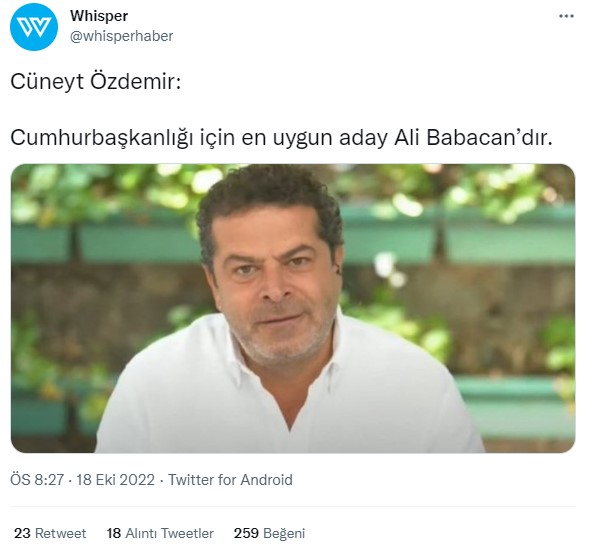Enlarge the tweet's attached photo
Viewport: 589px width, 545px height.
click(293, 308)
